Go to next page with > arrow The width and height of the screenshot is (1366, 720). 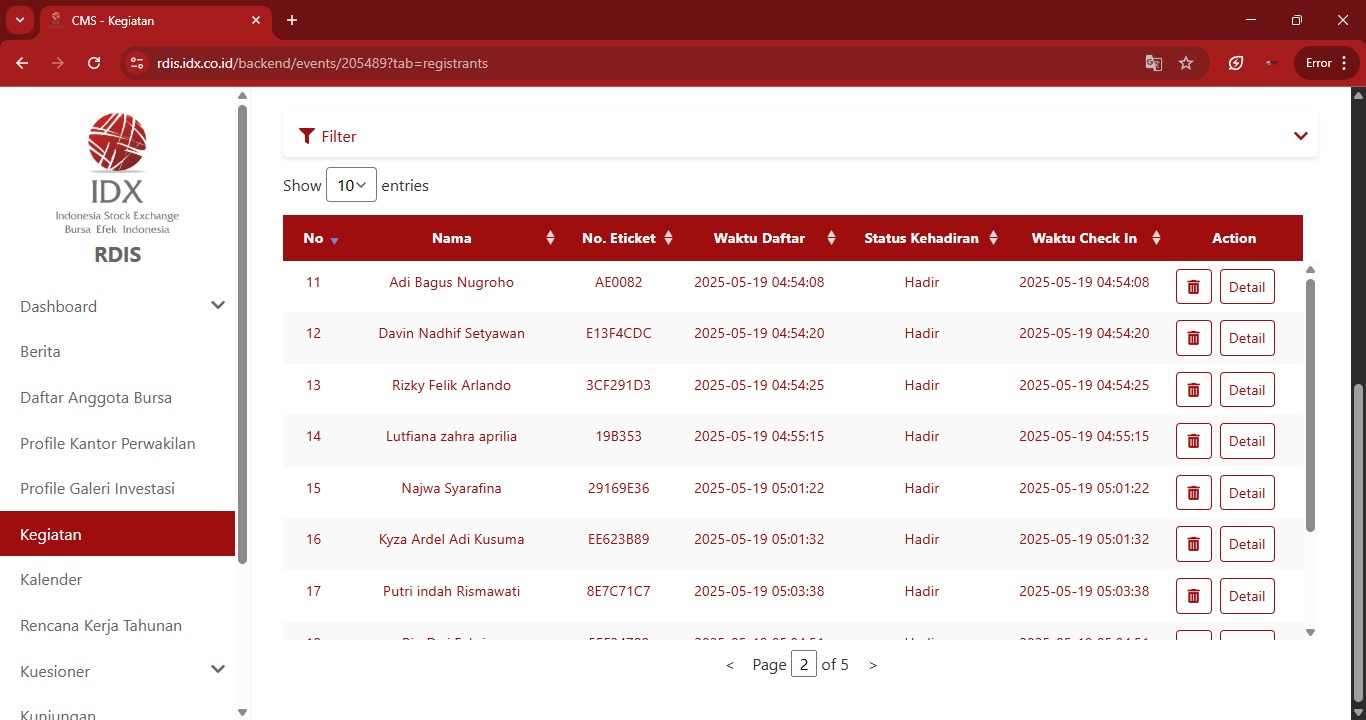point(873,665)
